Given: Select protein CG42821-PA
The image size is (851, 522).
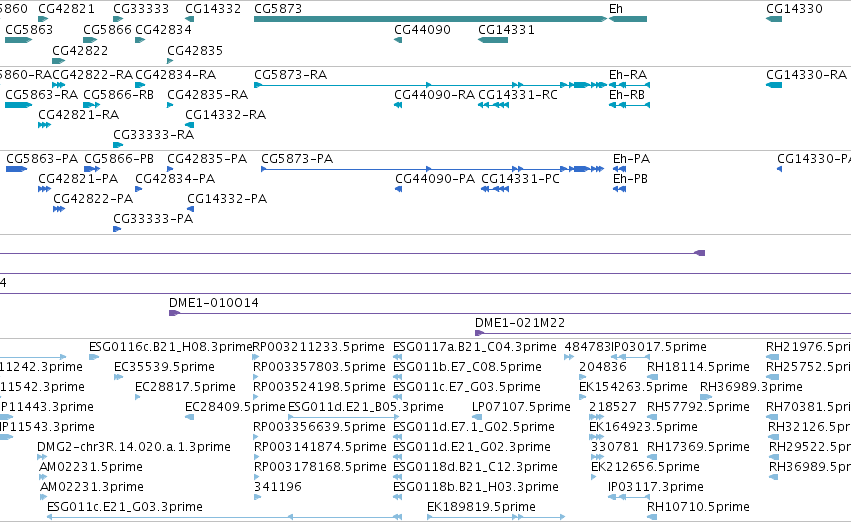Looking at the screenshot, I should coord(45,189).
